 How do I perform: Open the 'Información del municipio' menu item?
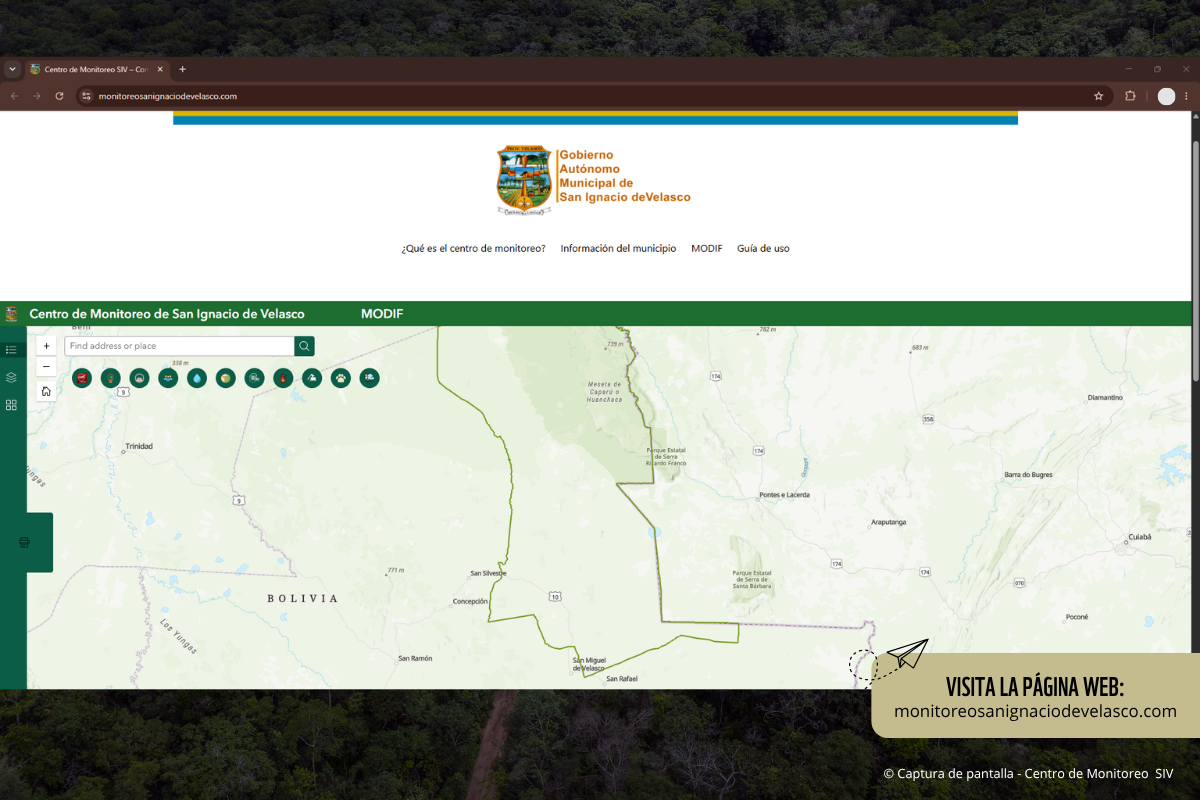click(618, 248)
